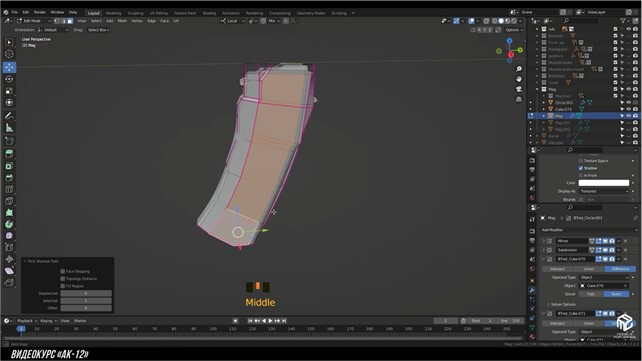
Task: Switch to vertex select mode
Action: [x=57, y=21]
